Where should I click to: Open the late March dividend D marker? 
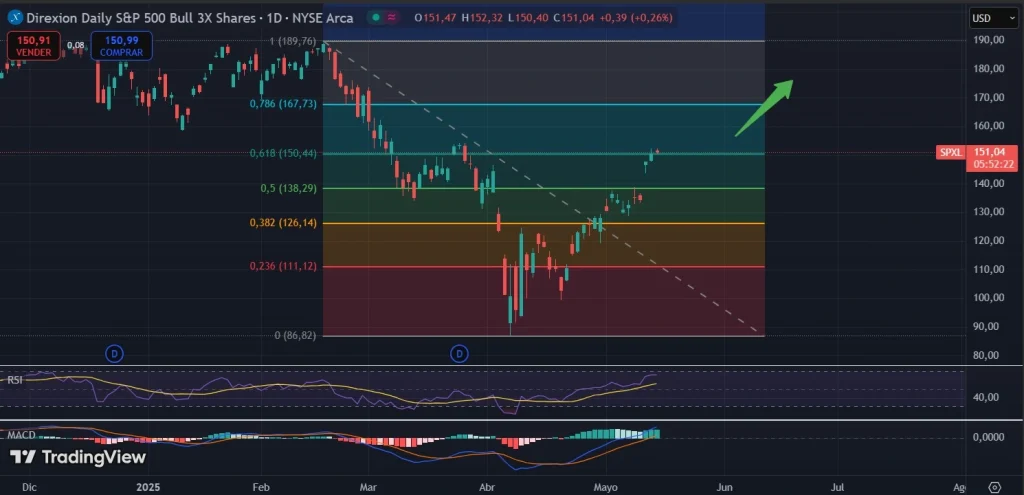click(460, 354)
